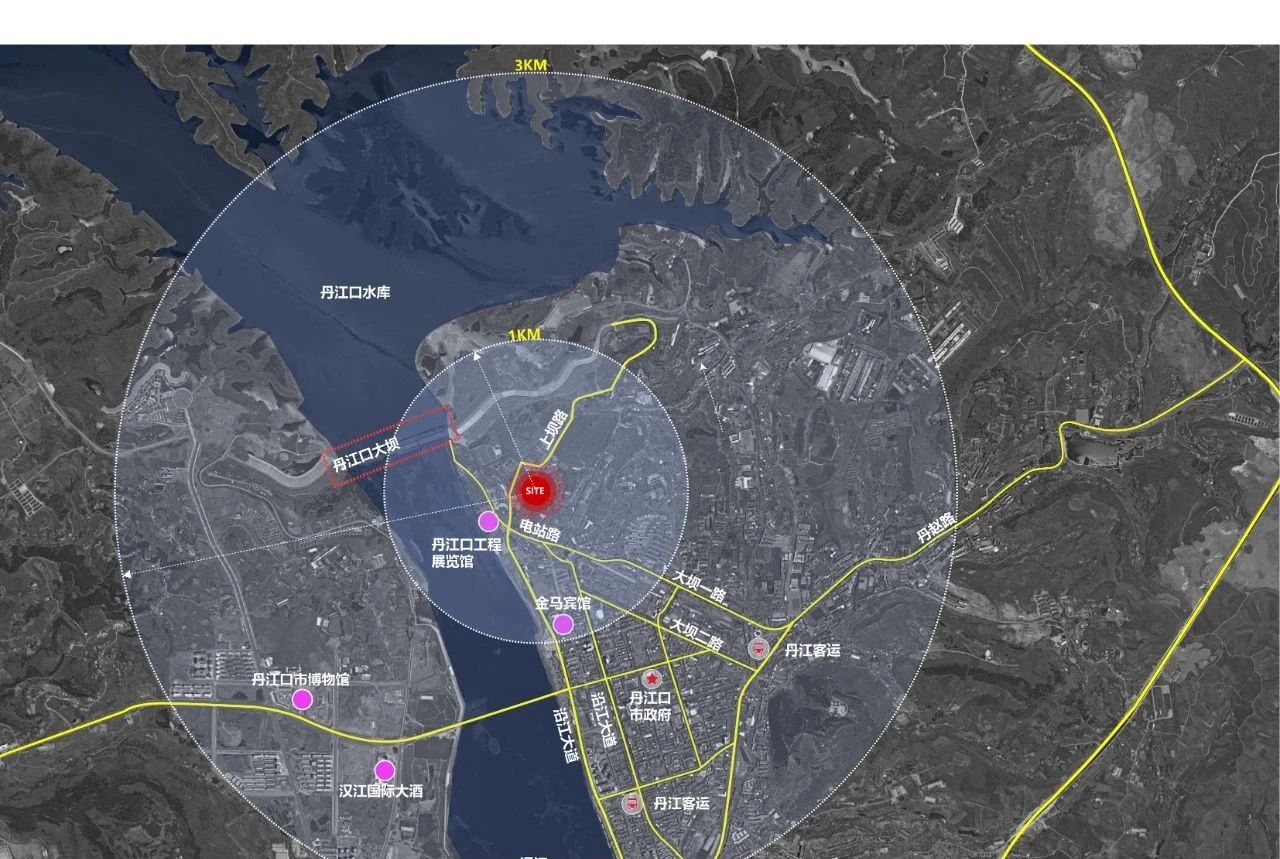Click the red star government icon
Screen dimensions: 1280x859
(651, 679)
